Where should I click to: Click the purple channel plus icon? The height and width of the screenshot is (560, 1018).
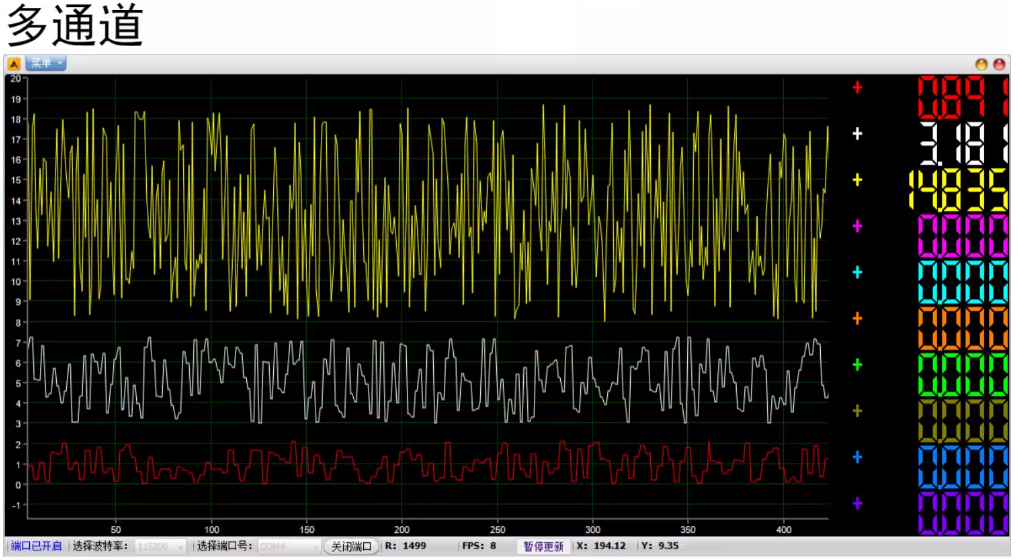pos(857,504)
